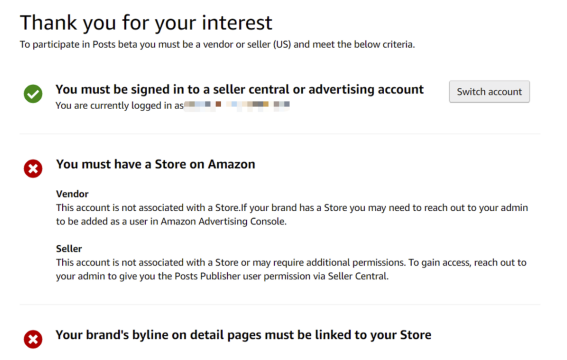Click the green checkmark status icon
Viewport: 567px width, 360px height.
point(33,94)
